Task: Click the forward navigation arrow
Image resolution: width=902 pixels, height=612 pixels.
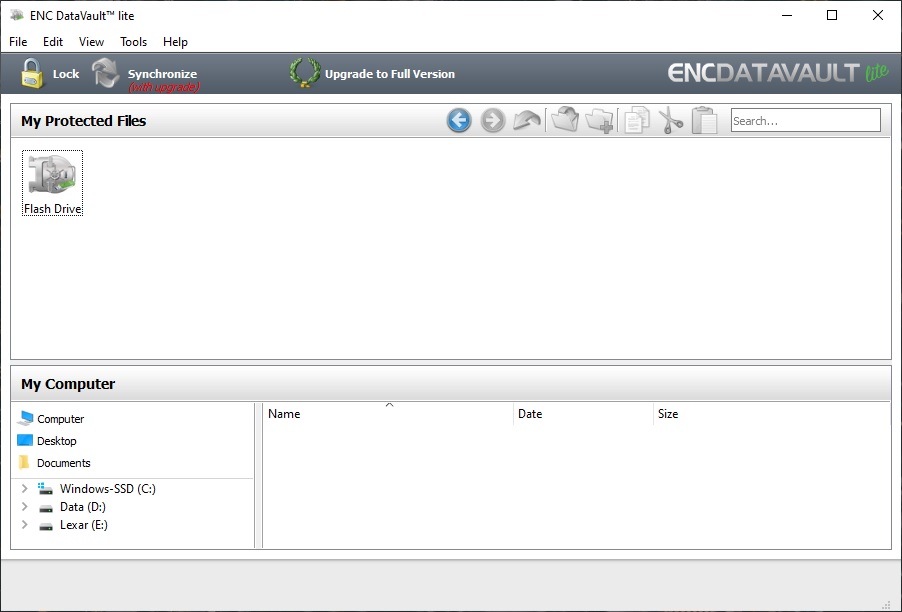Action: click(x=492, y=120)
